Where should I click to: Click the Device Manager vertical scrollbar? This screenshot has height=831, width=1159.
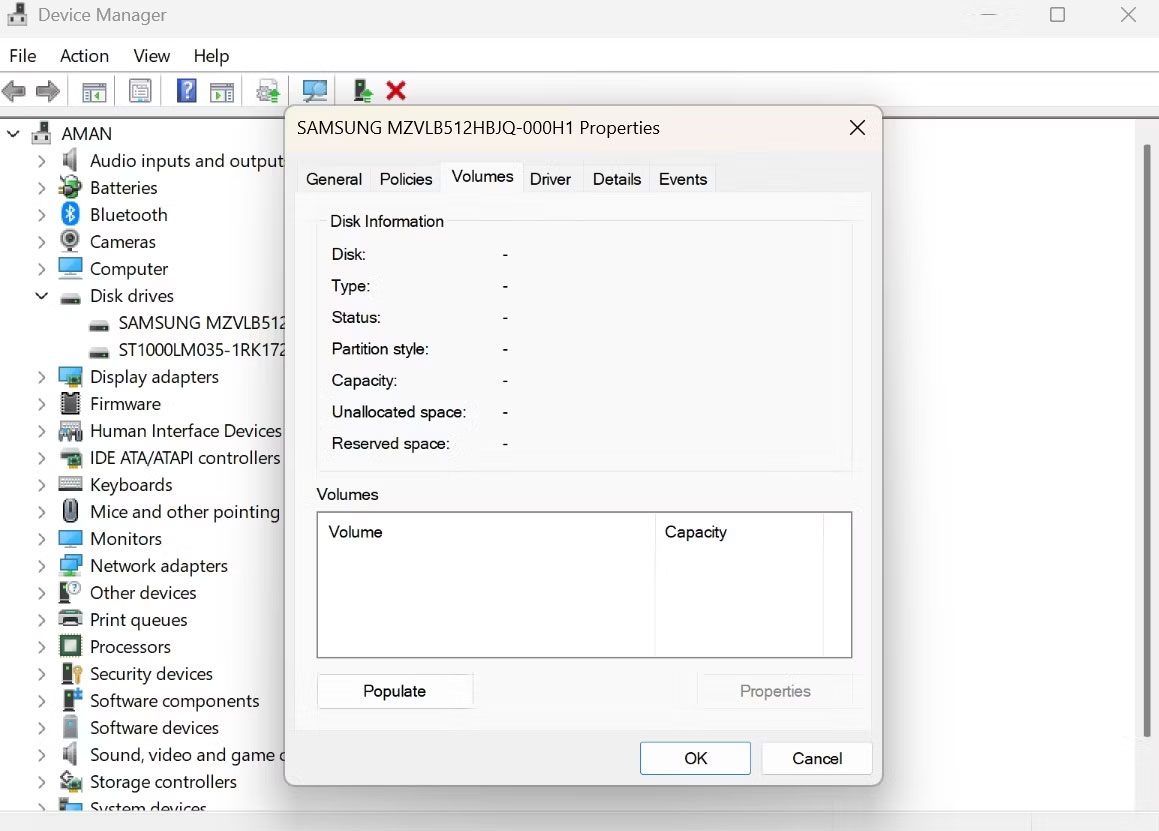1146,440
